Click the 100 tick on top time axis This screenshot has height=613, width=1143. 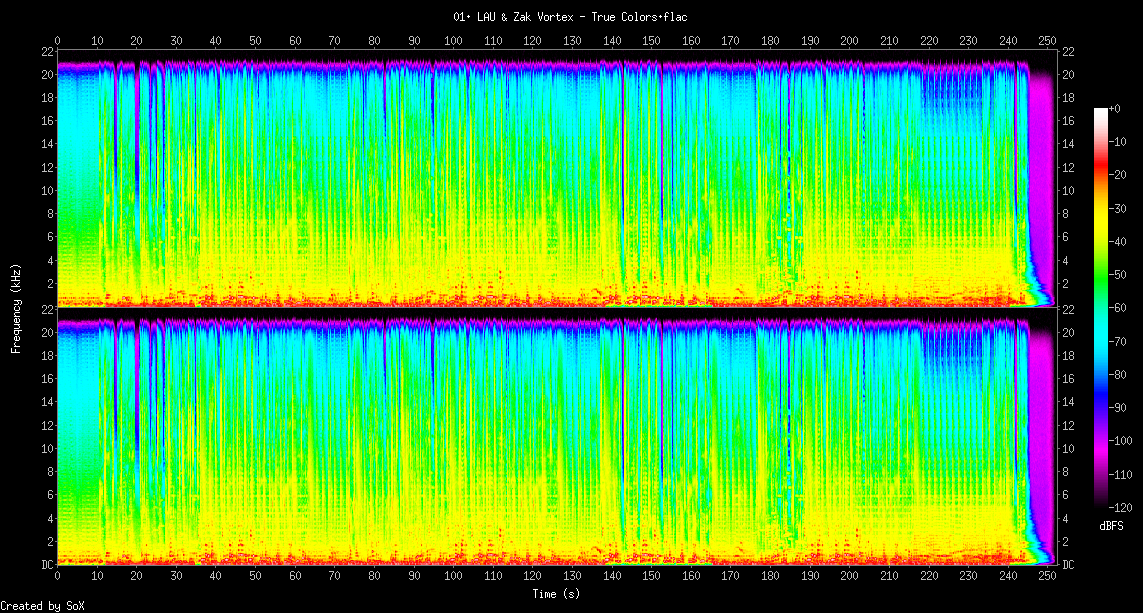point(453,40)
